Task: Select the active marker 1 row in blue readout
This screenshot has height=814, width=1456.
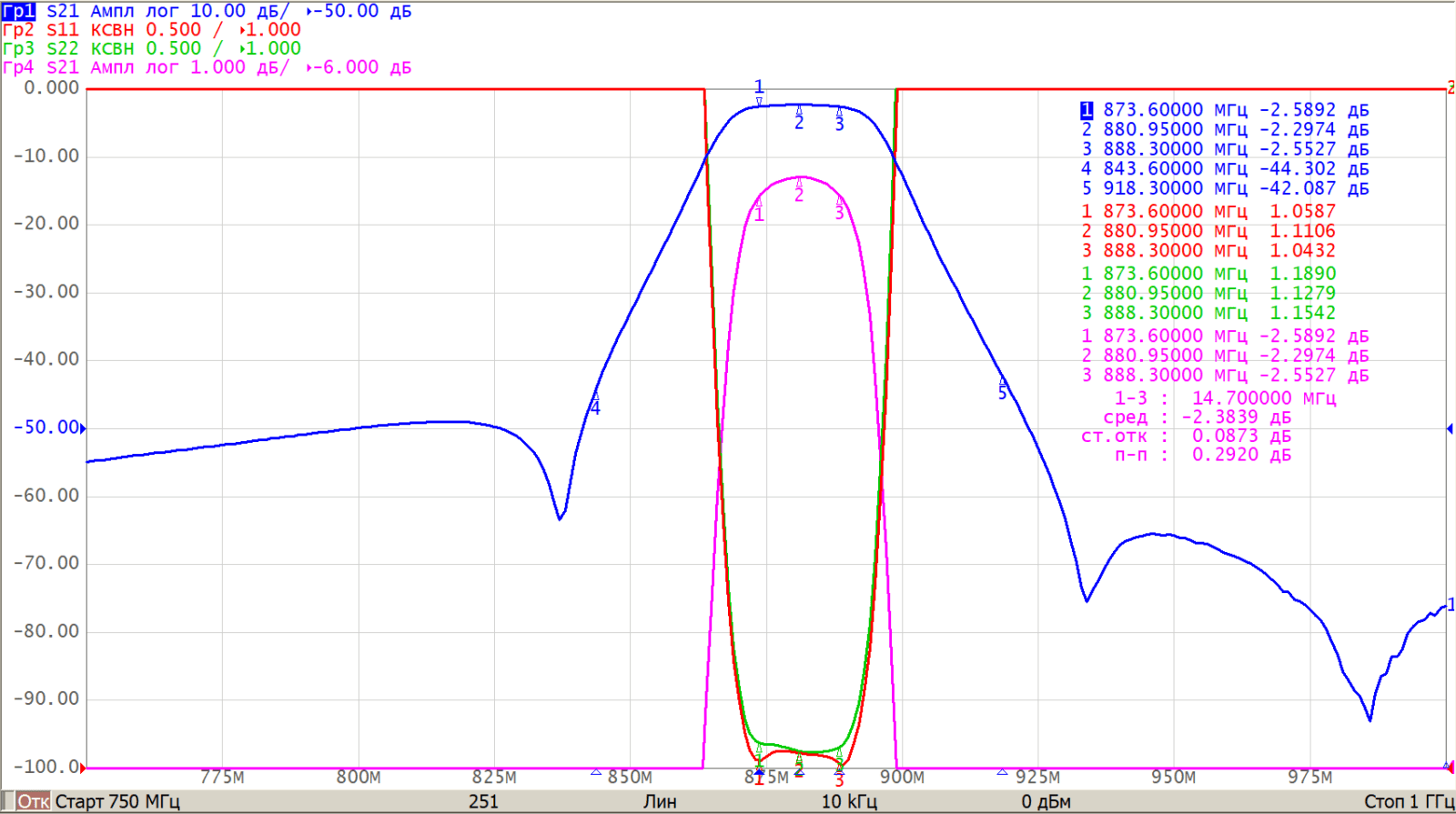Action: tap(1224, 110)
